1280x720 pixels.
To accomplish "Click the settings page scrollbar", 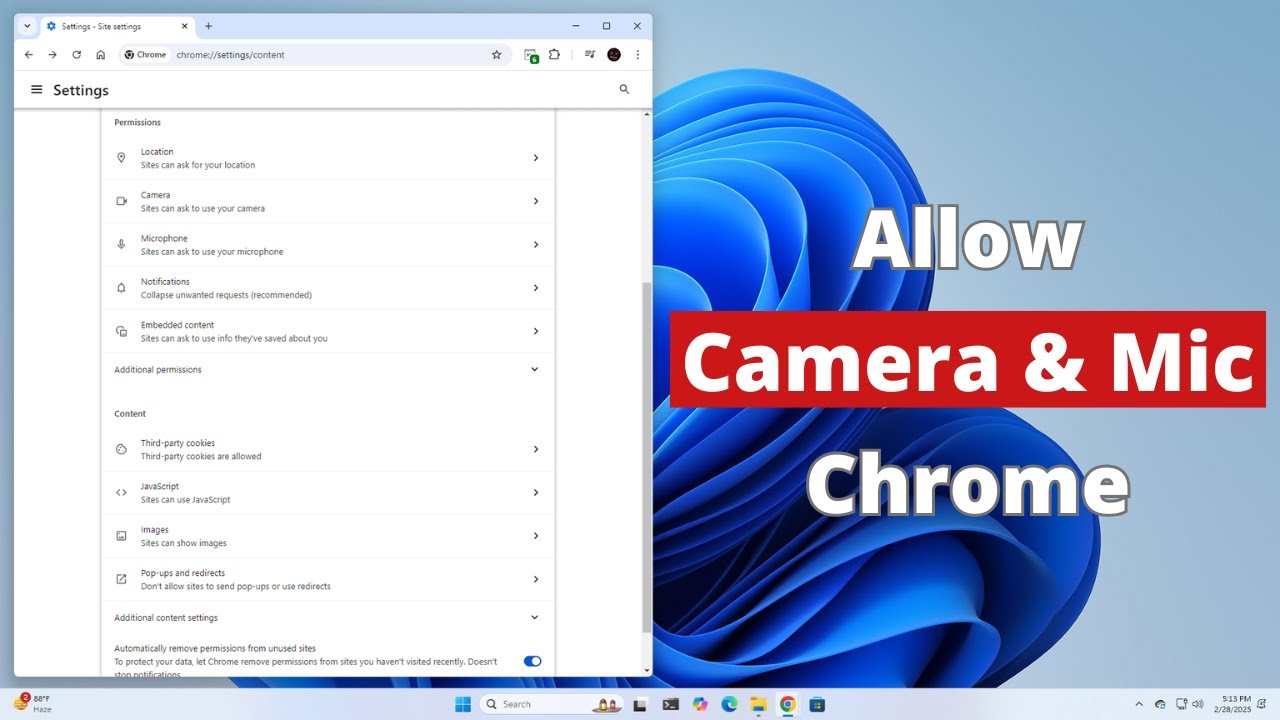I will coord(646,457).
